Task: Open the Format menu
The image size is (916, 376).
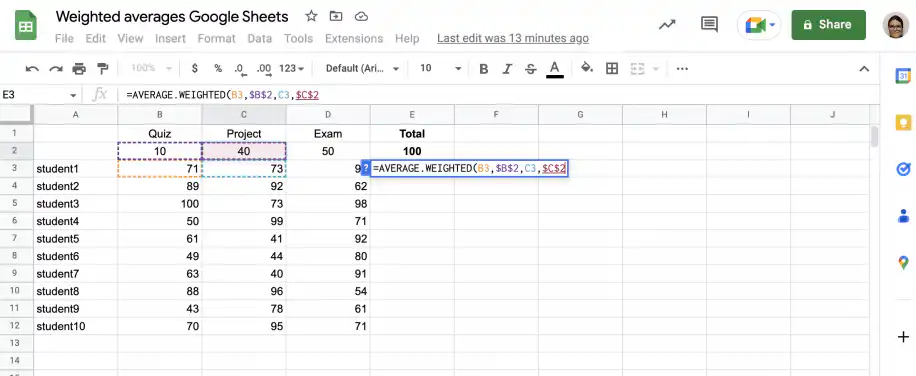Action: pyautogui.click(x=216, y=39)
